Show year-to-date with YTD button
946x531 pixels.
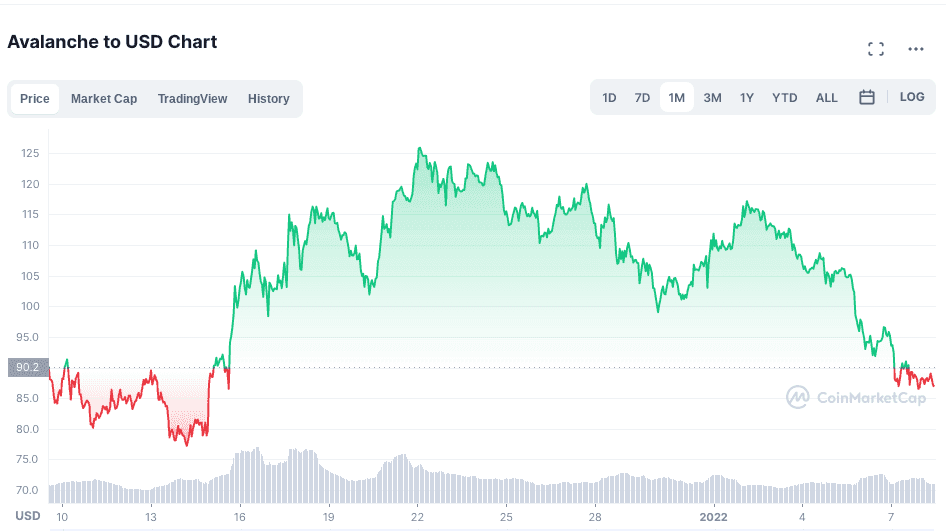click(785, 98)
